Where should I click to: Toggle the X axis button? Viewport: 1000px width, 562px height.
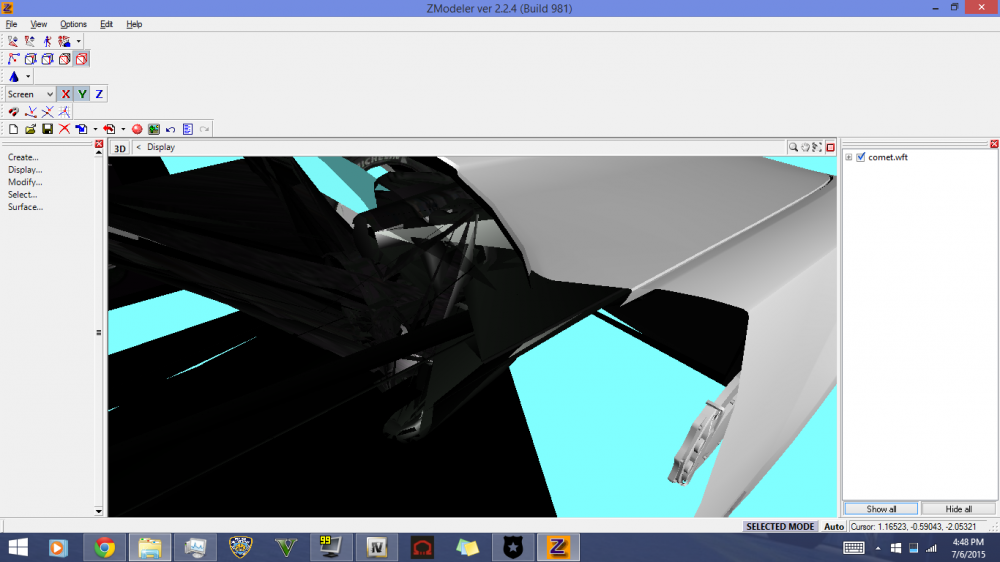(x=65, y=94)
